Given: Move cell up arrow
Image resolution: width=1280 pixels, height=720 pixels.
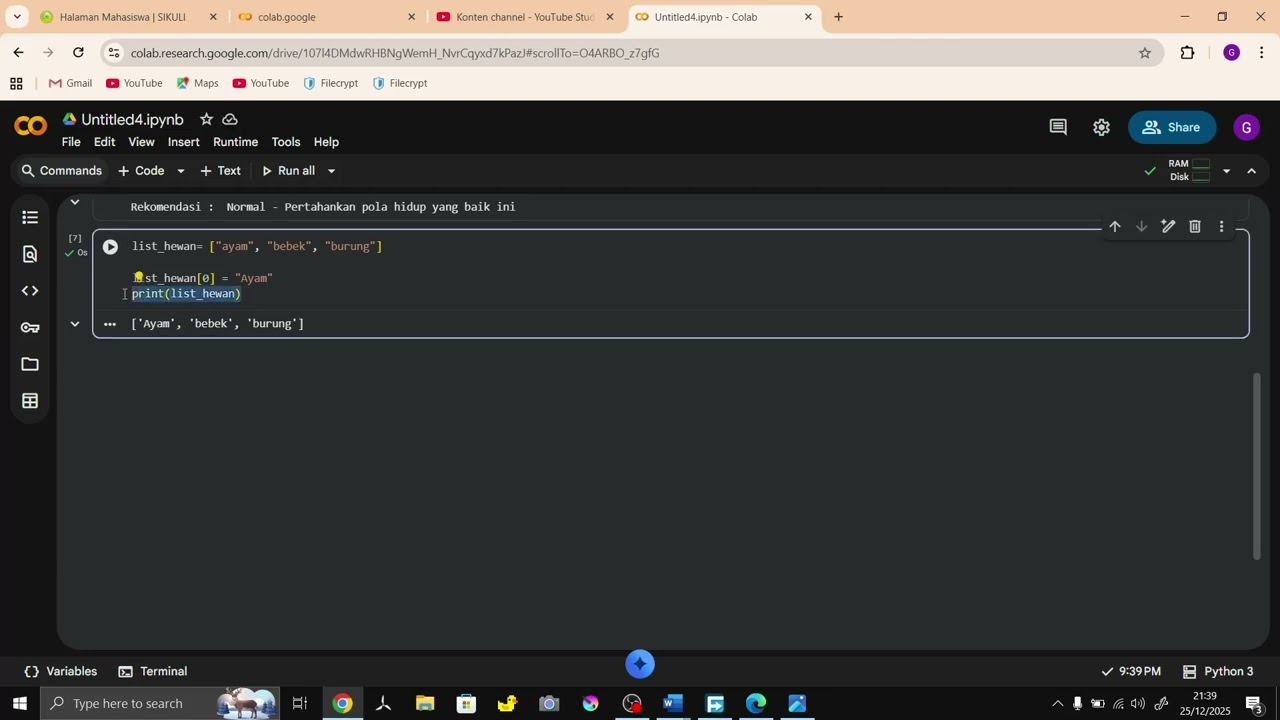Looking at the screenshot, I should [1115, 227].
